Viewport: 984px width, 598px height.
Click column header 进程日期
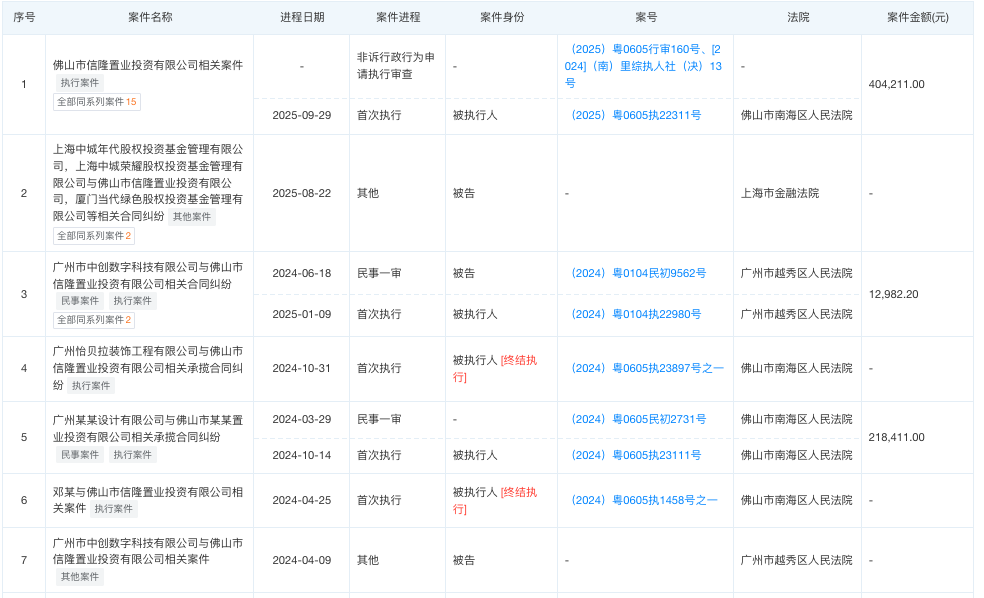[302, 18]
